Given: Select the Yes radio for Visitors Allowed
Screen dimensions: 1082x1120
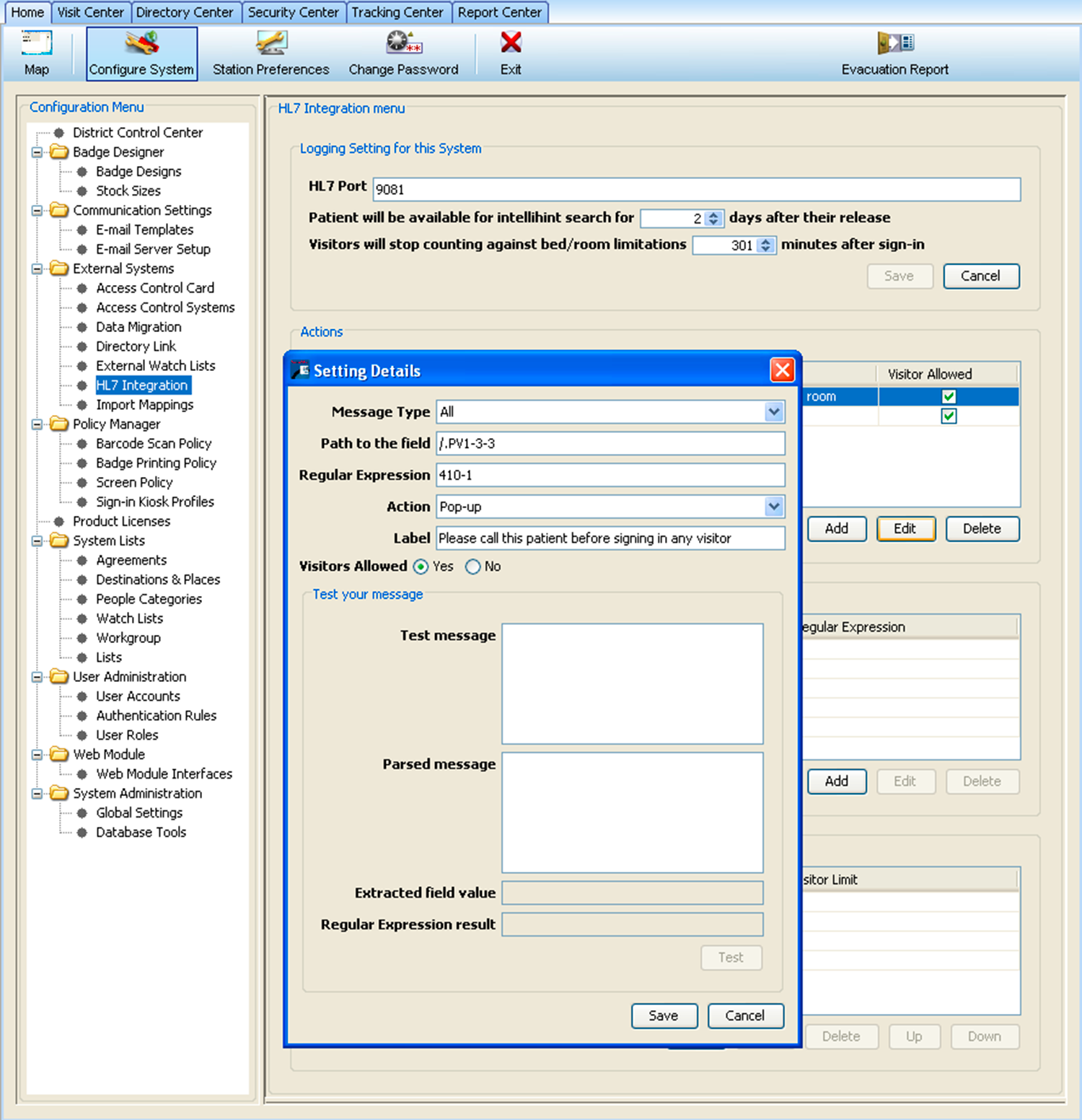Looking at the screenshot, I should [421, 567].
